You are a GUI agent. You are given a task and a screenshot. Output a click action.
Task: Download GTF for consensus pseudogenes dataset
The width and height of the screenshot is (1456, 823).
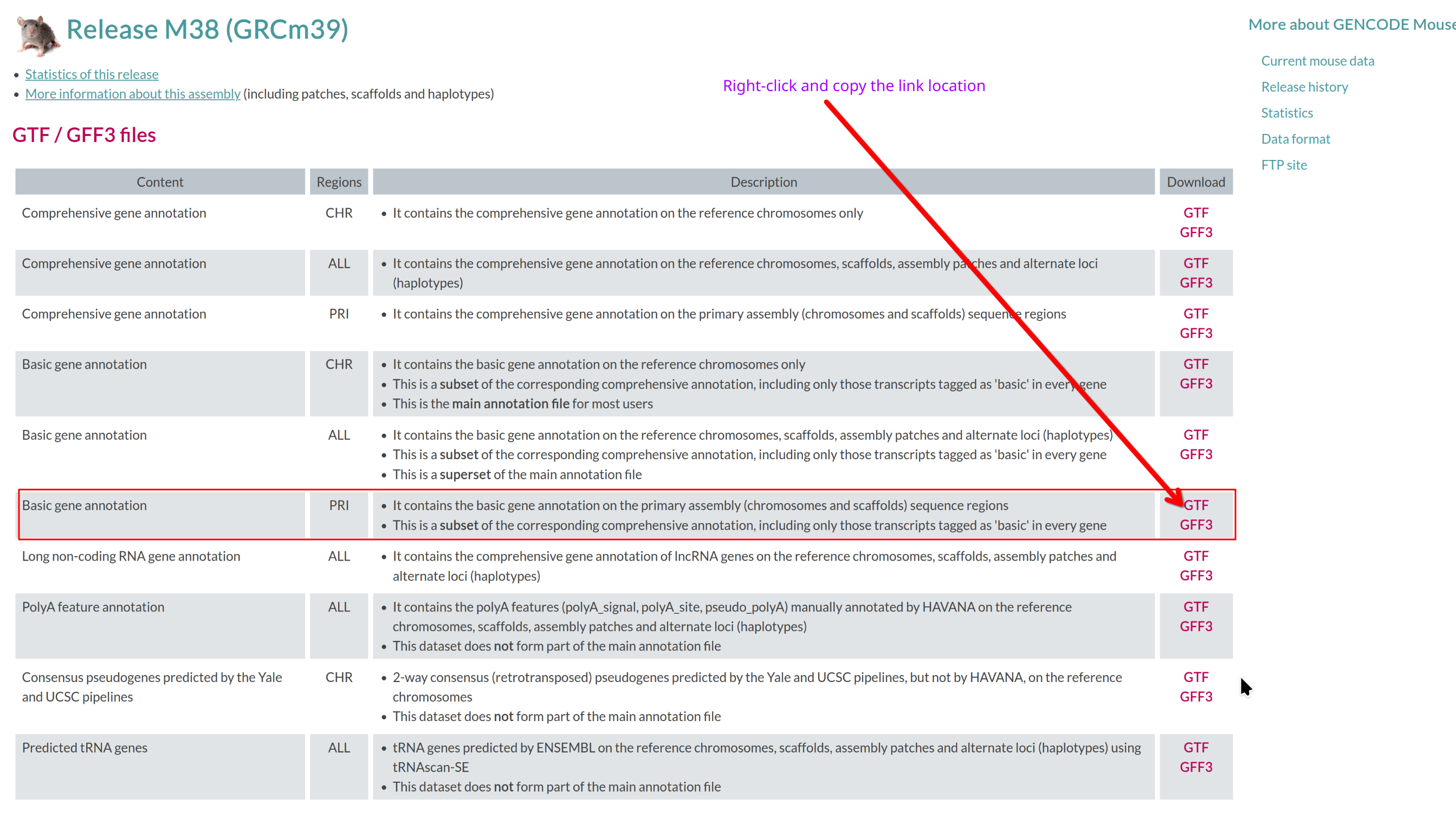tap(1196, 677)
